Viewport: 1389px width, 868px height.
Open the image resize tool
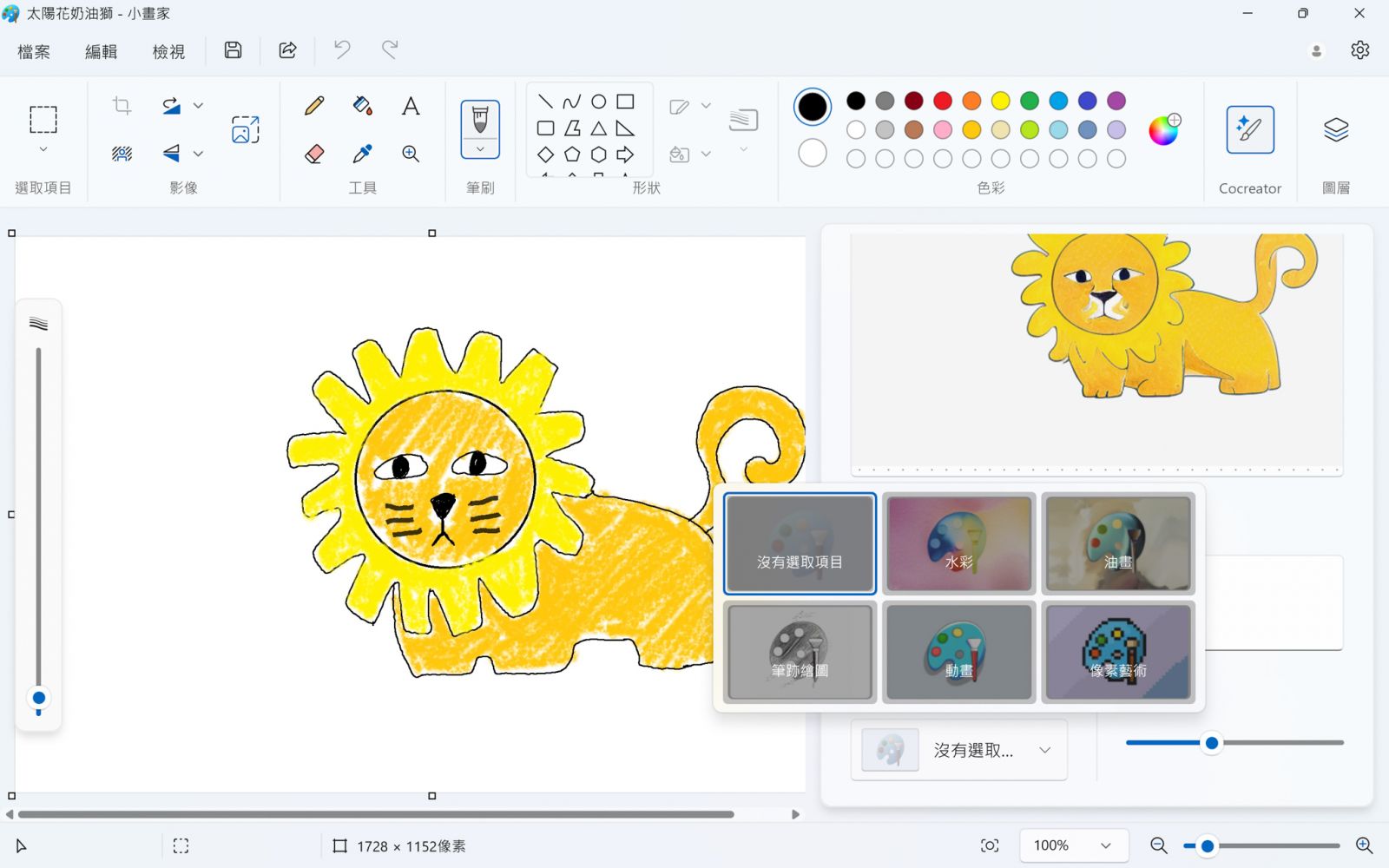pos(246,129)
